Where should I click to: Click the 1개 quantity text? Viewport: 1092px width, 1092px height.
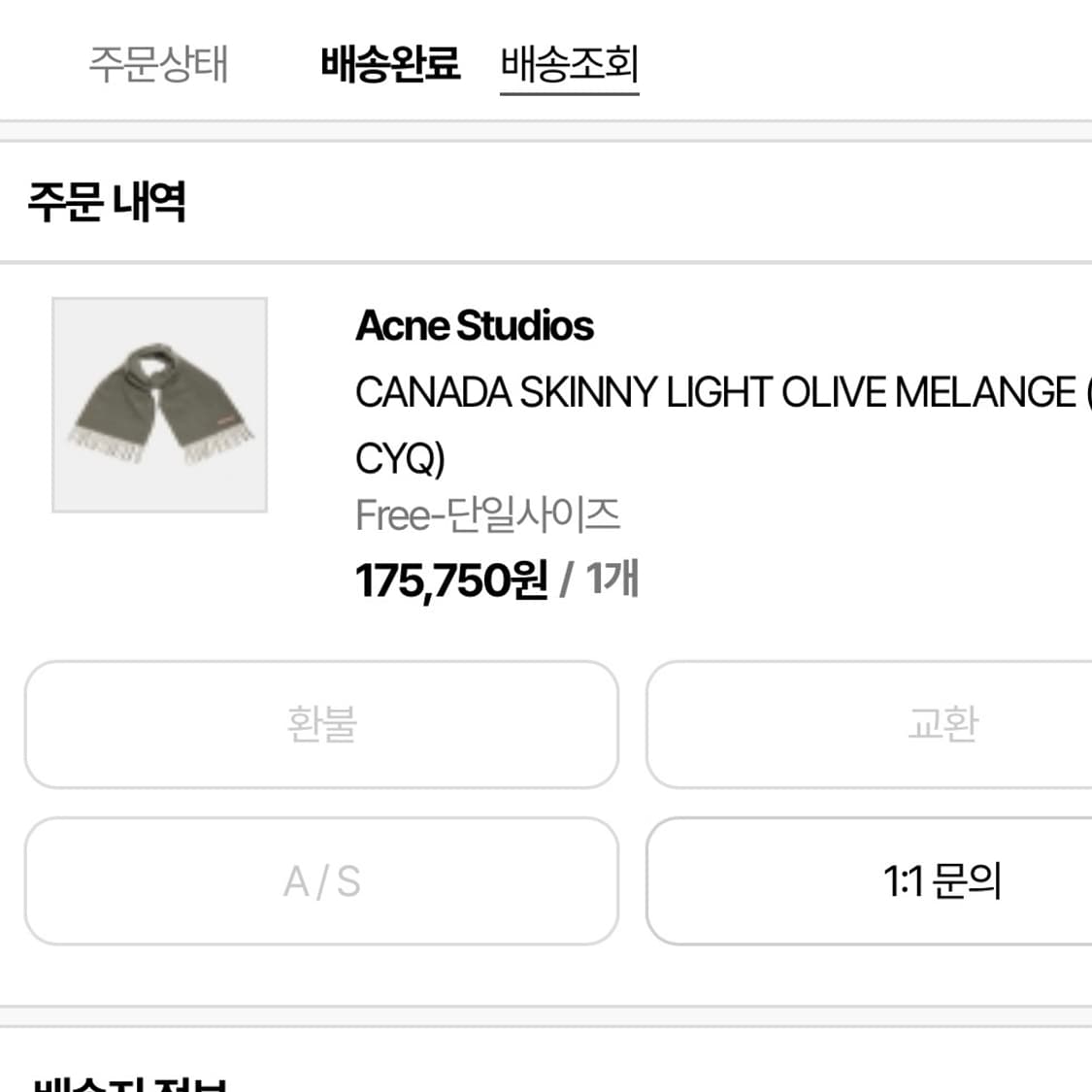(x=612, y=579)
